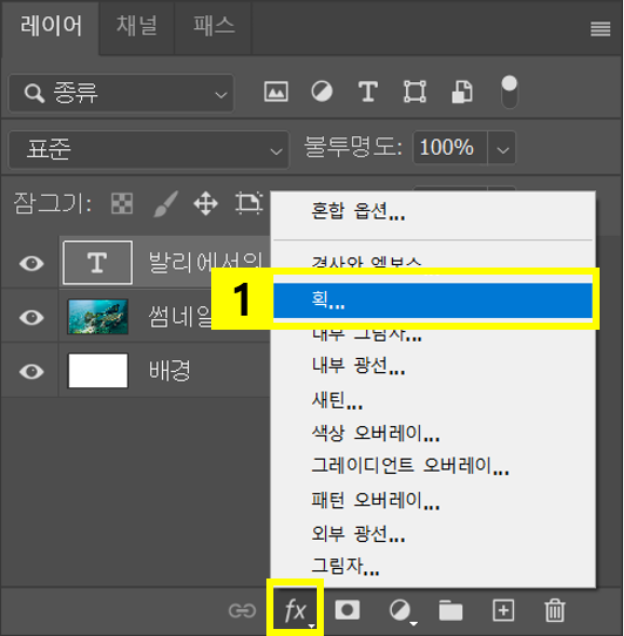
Task: Hide the 배경 layer
Action: 32,371
